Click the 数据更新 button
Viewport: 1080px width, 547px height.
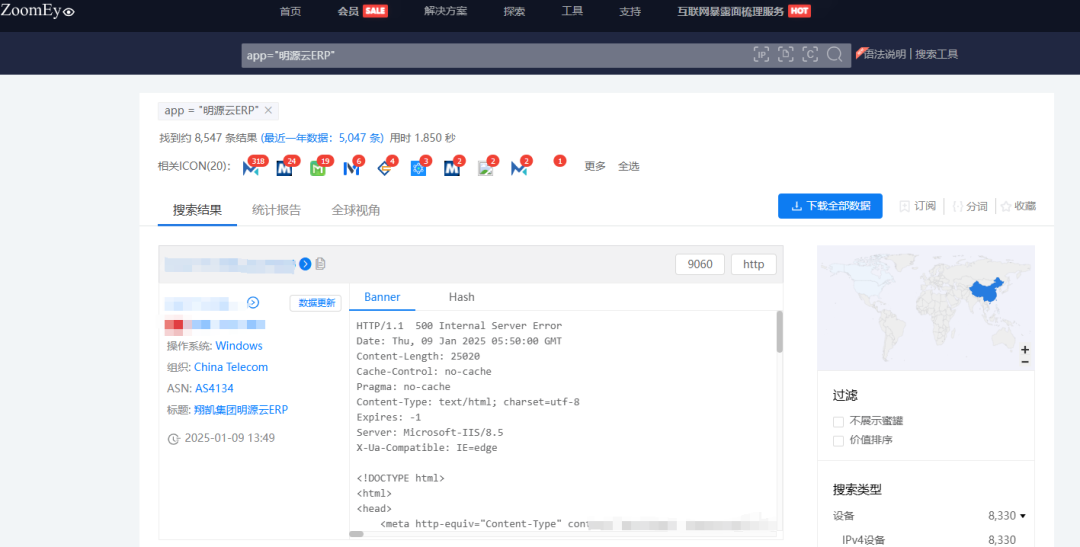316,303
